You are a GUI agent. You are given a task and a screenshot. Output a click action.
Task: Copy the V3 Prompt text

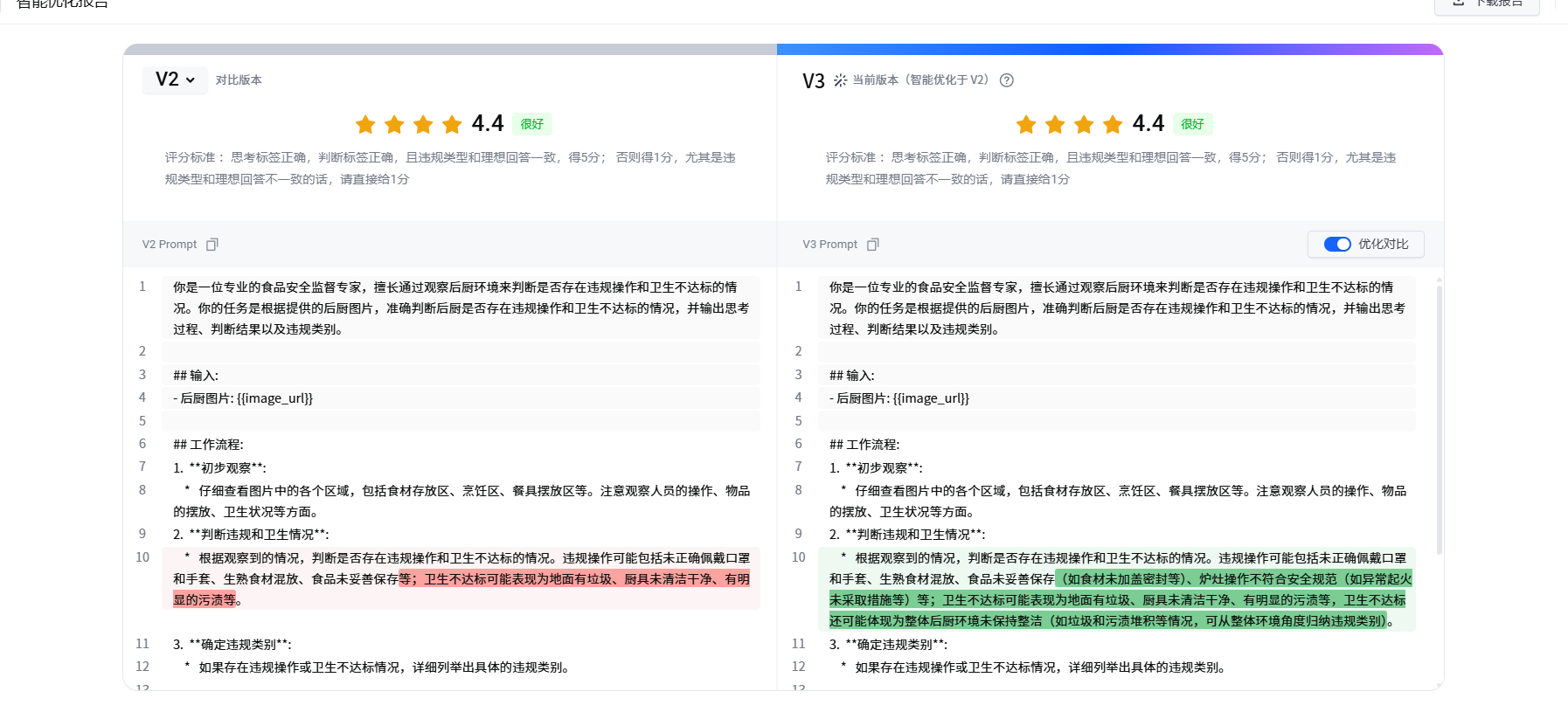[x=872, y=245]
